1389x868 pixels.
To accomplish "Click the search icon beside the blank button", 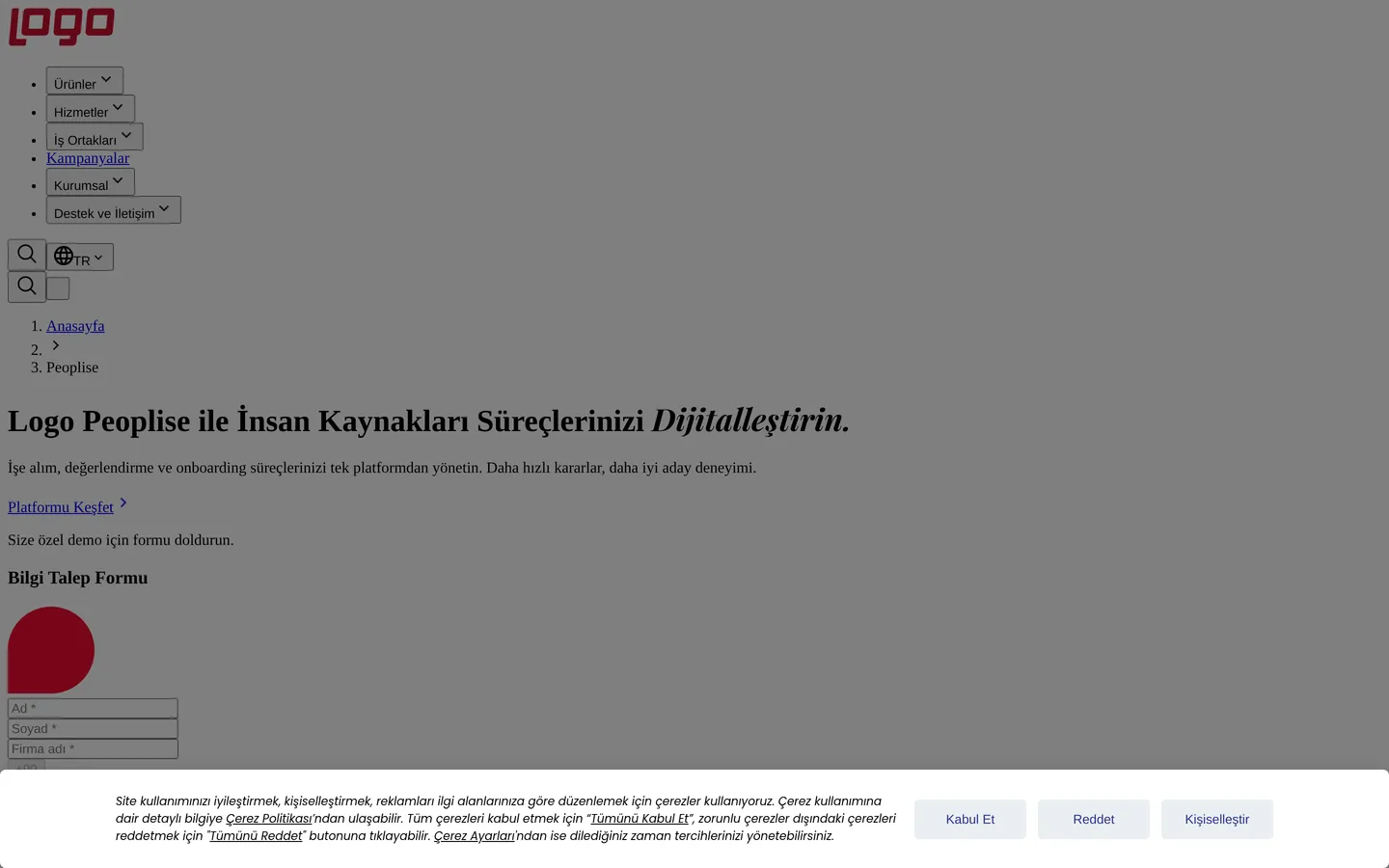I will pyautogui.click(x=27, y=286).
